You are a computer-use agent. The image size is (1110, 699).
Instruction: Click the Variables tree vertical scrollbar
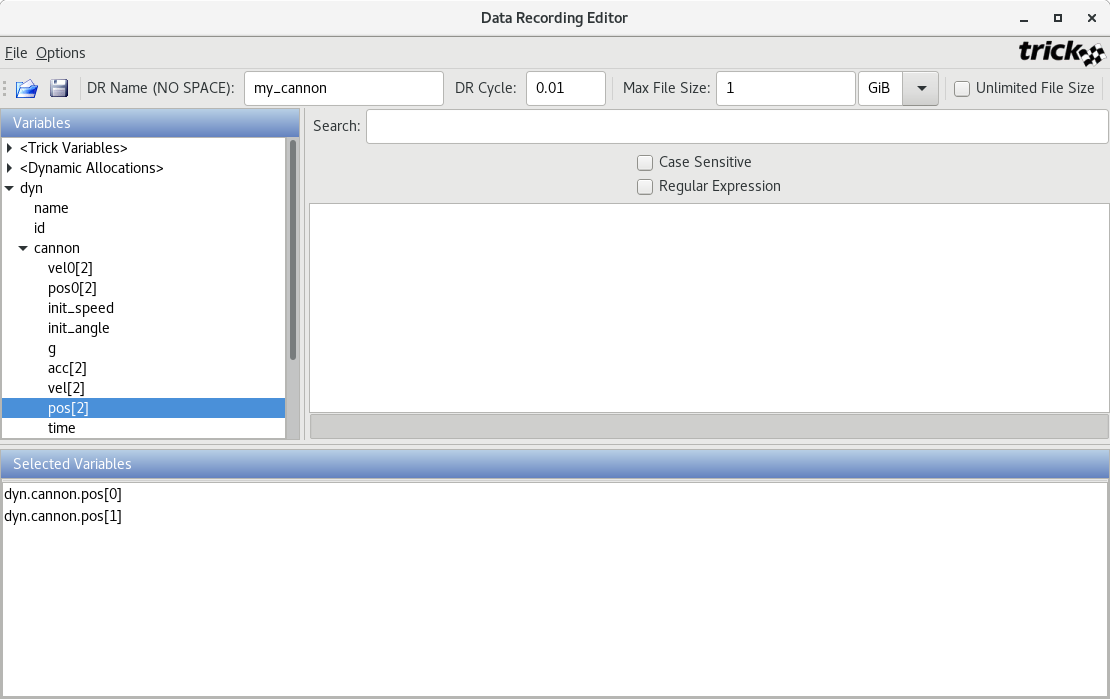[292, 250]
